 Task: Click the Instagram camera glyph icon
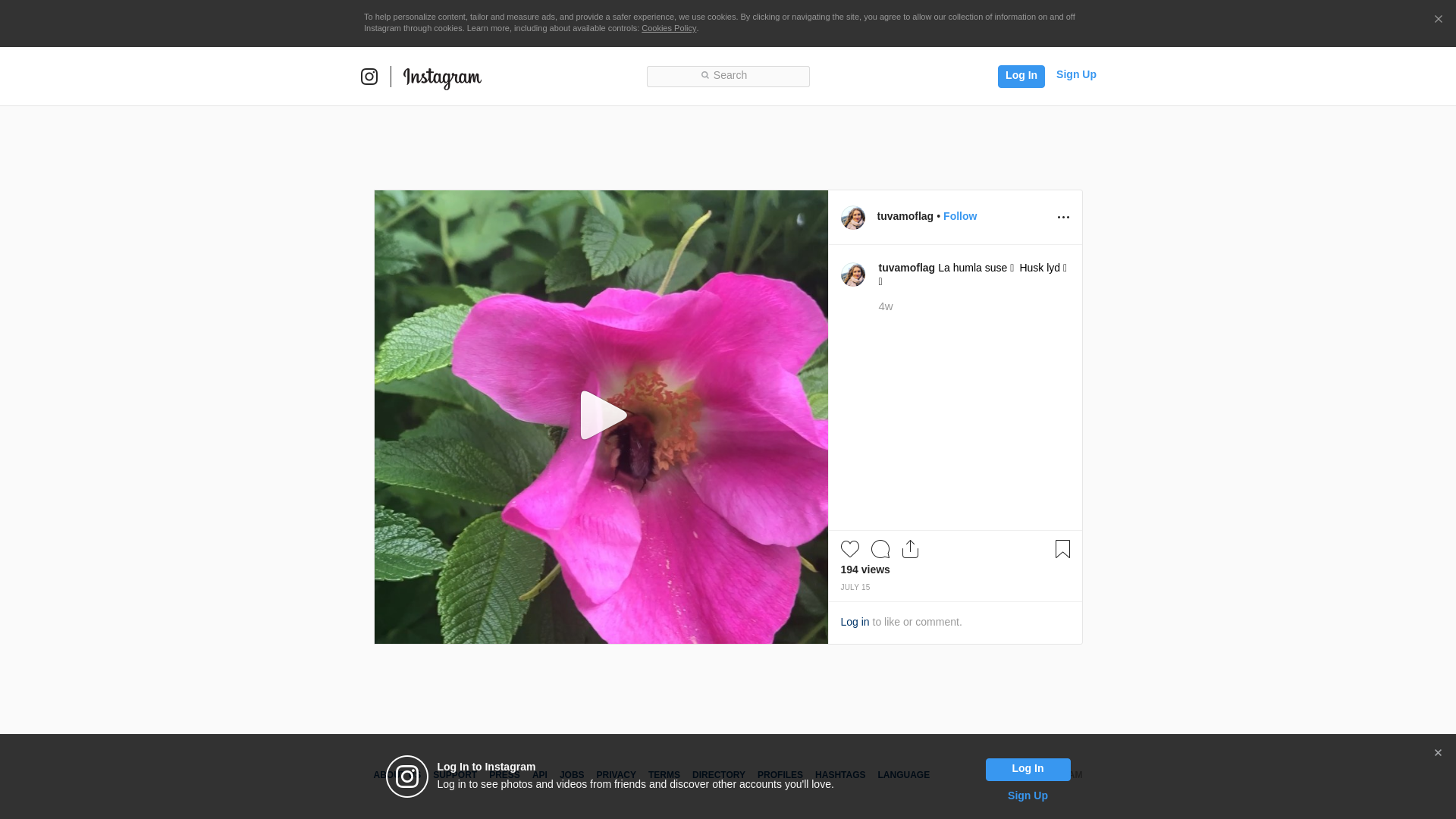(369, 77)
